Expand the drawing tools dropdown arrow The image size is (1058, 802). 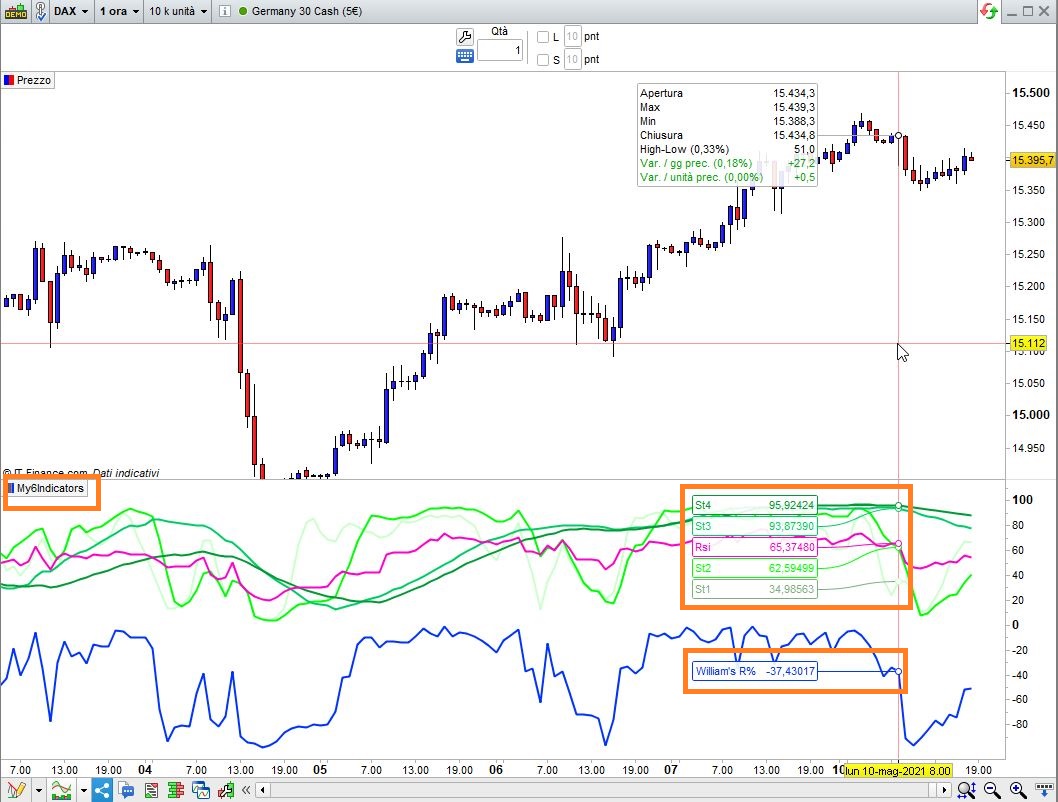(x=38, y=790)
